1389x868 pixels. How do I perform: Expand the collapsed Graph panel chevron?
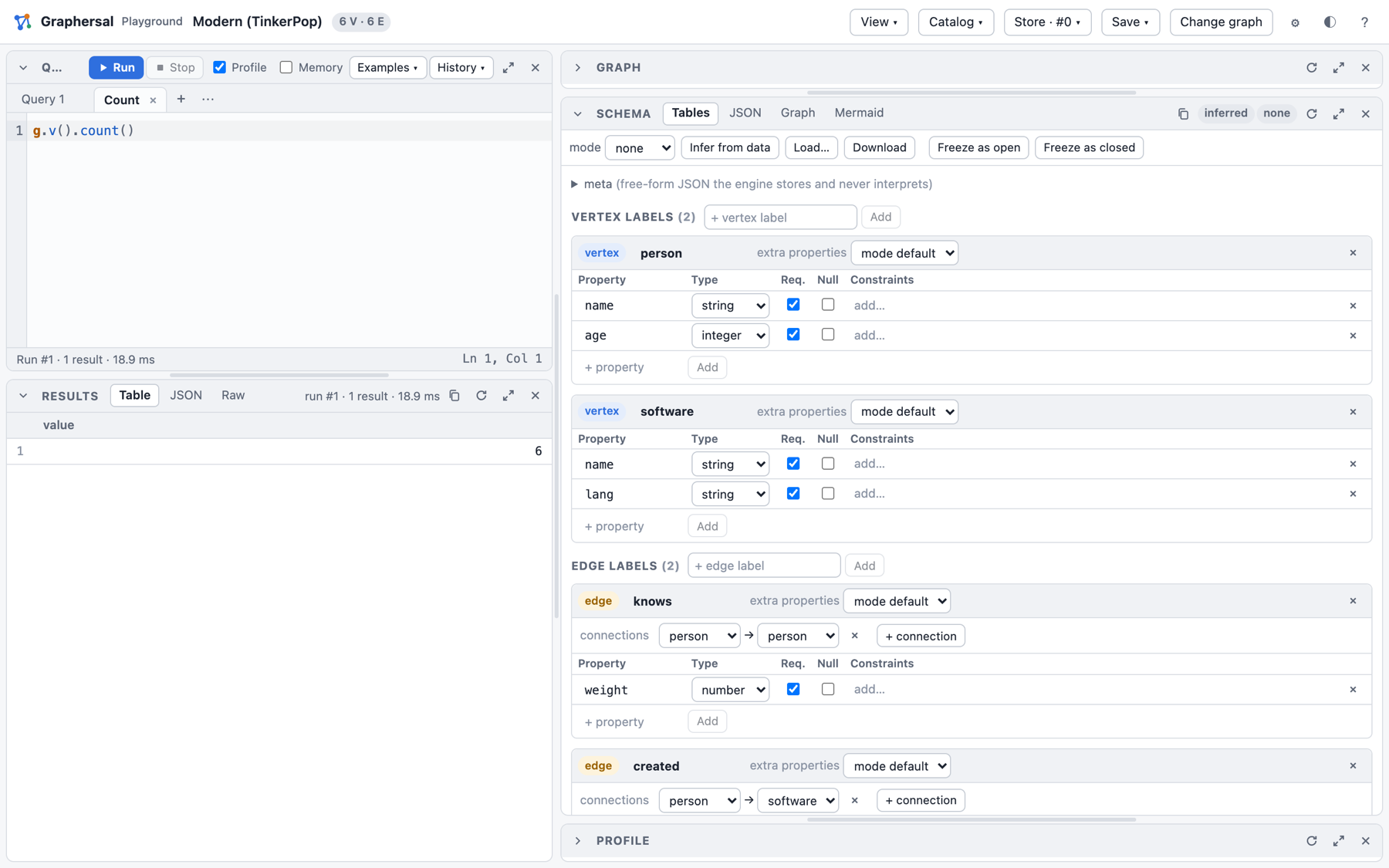(578, 68)
